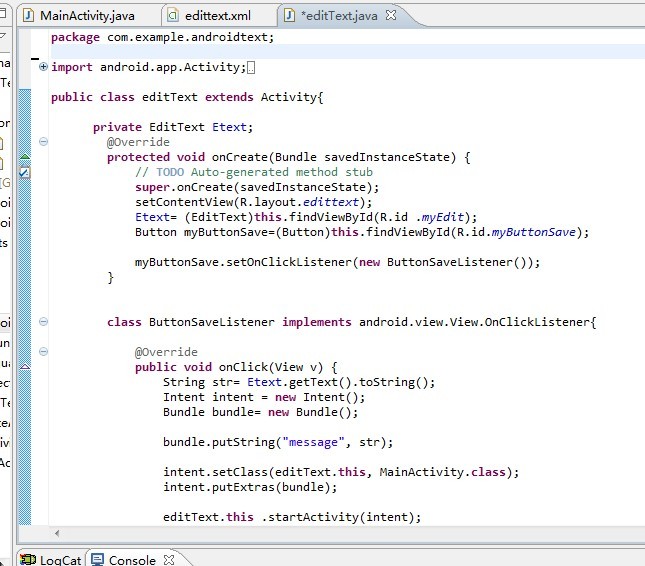Click 'android.view.View.OnClickListener' interface name

pos(475,322)
